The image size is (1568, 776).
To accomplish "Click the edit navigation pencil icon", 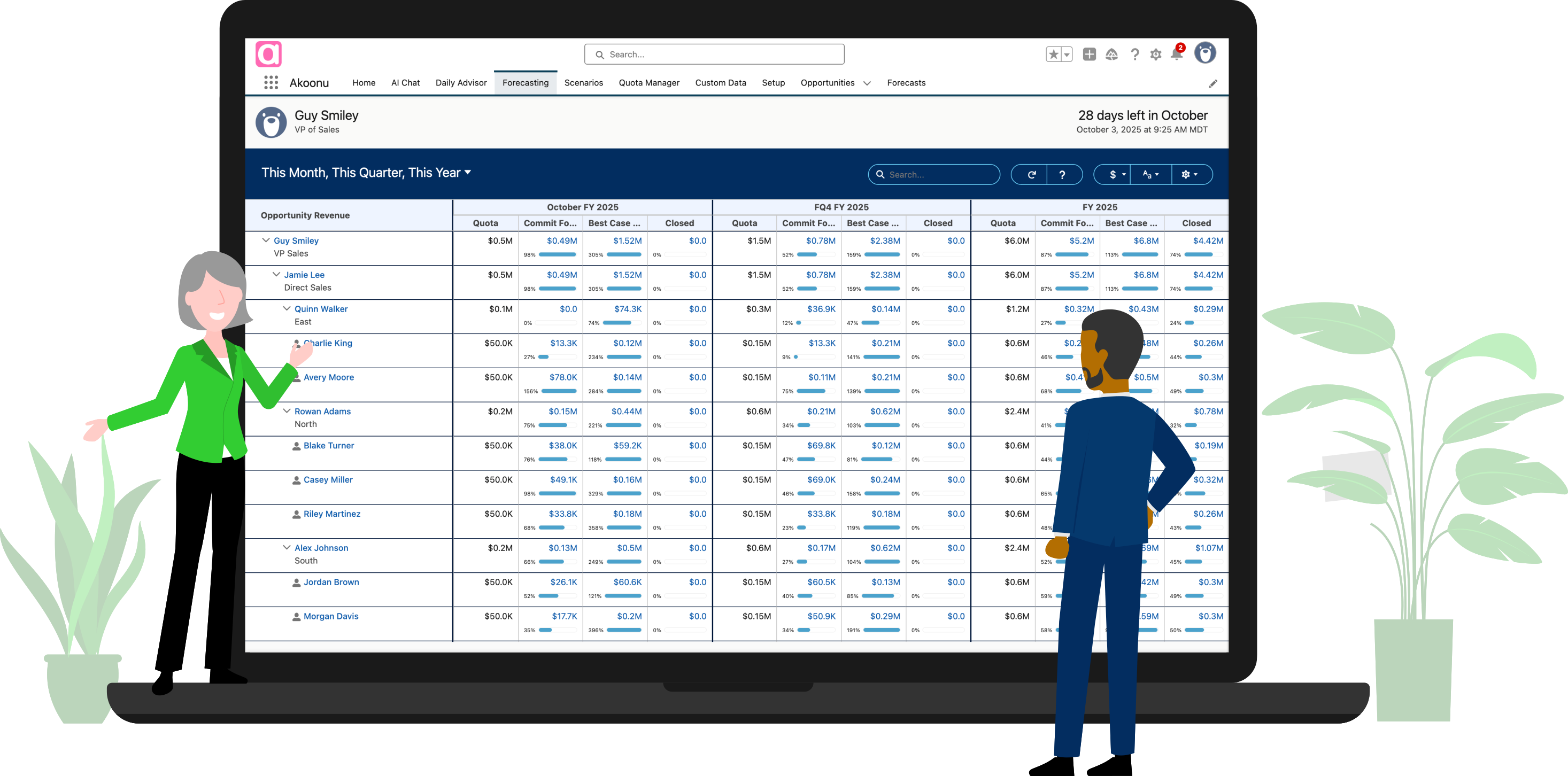I will 1212,83.
